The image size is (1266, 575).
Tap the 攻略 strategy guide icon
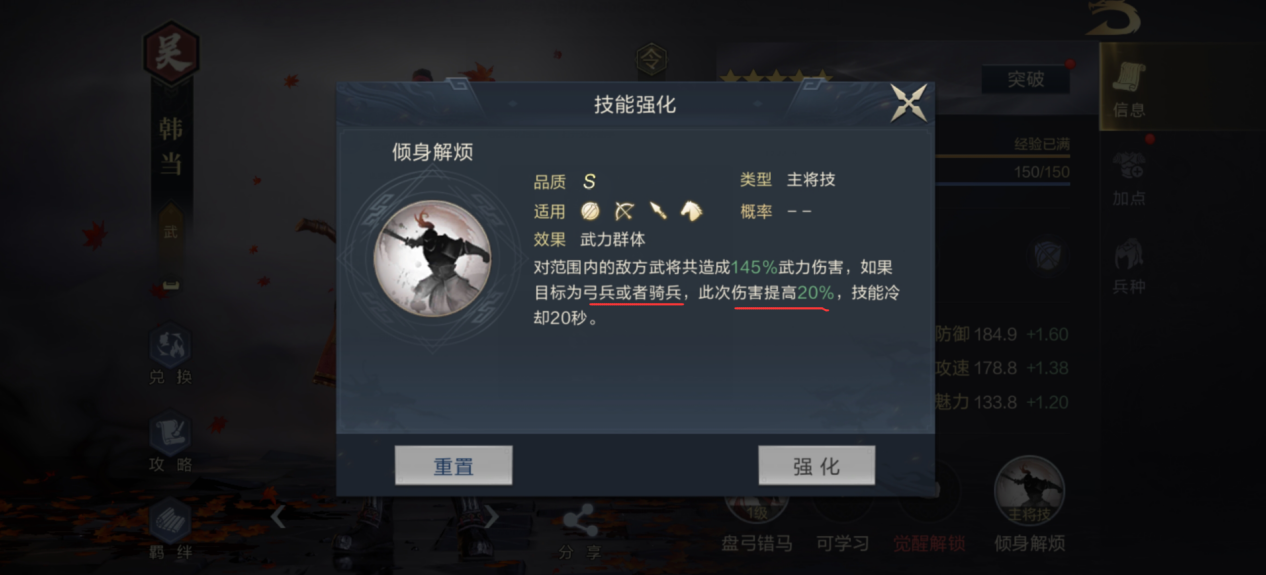[171, 442]
